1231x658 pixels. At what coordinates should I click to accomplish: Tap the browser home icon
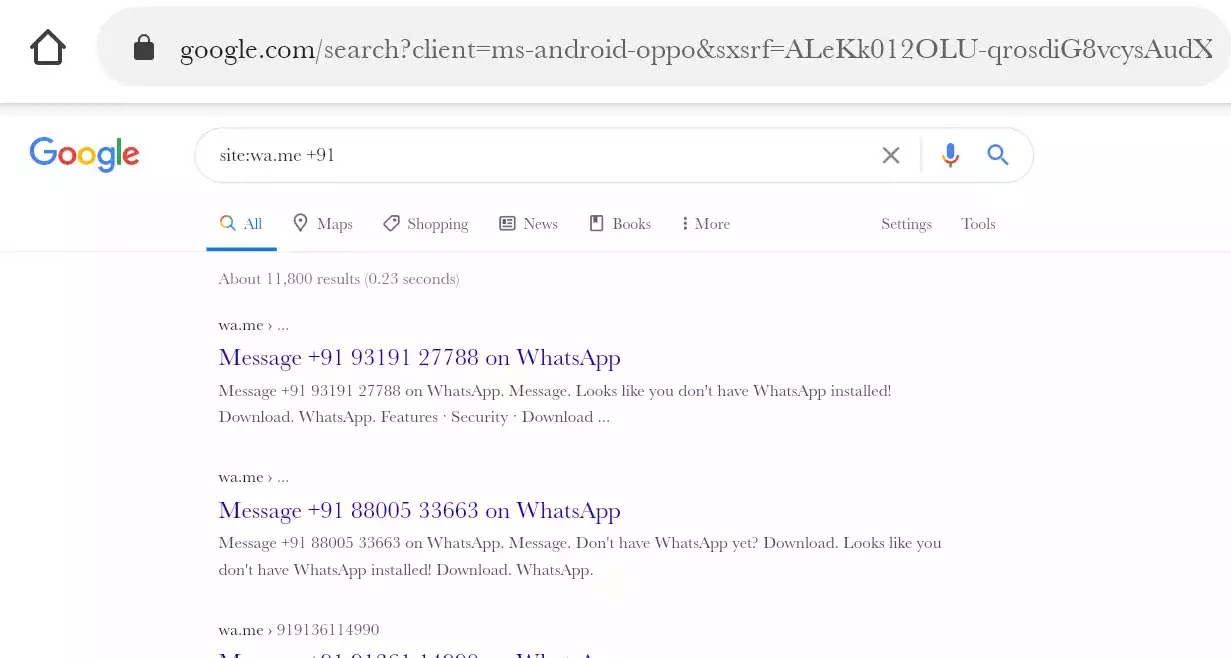(47, 48)
